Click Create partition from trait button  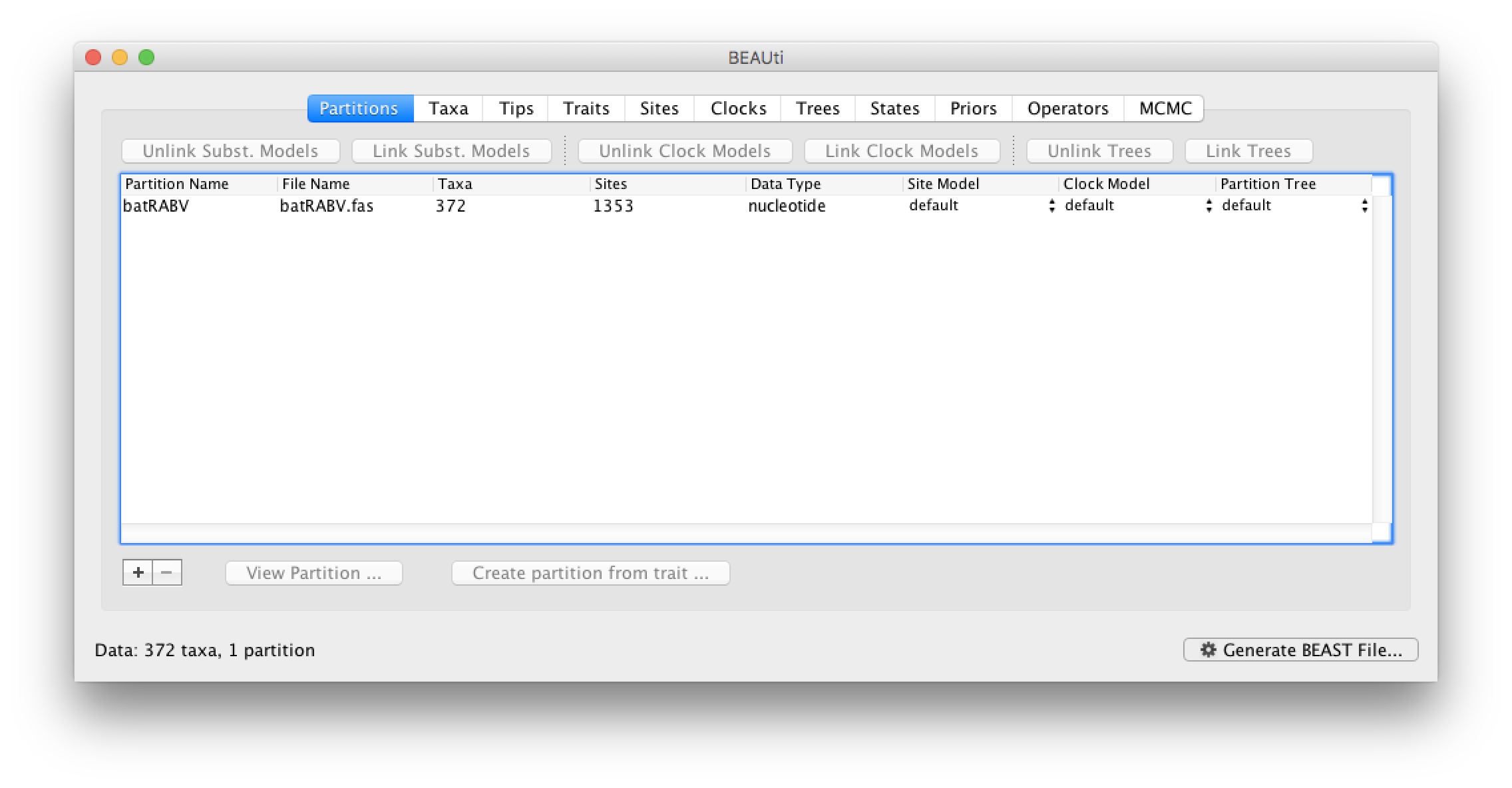(x=591, y=573)
